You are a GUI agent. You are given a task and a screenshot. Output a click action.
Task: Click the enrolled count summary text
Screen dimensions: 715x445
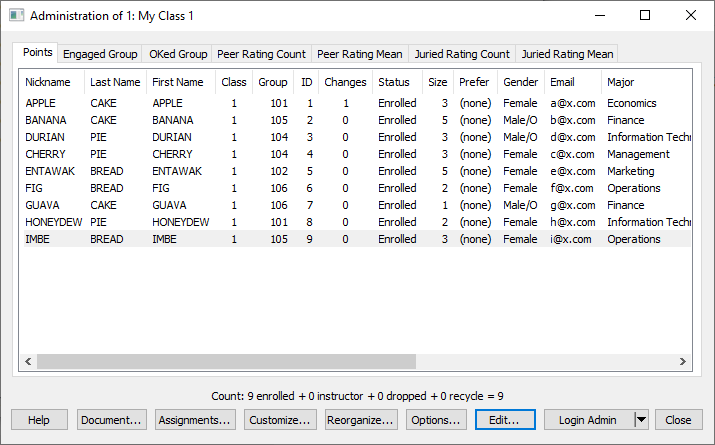[x=357, y=396]
